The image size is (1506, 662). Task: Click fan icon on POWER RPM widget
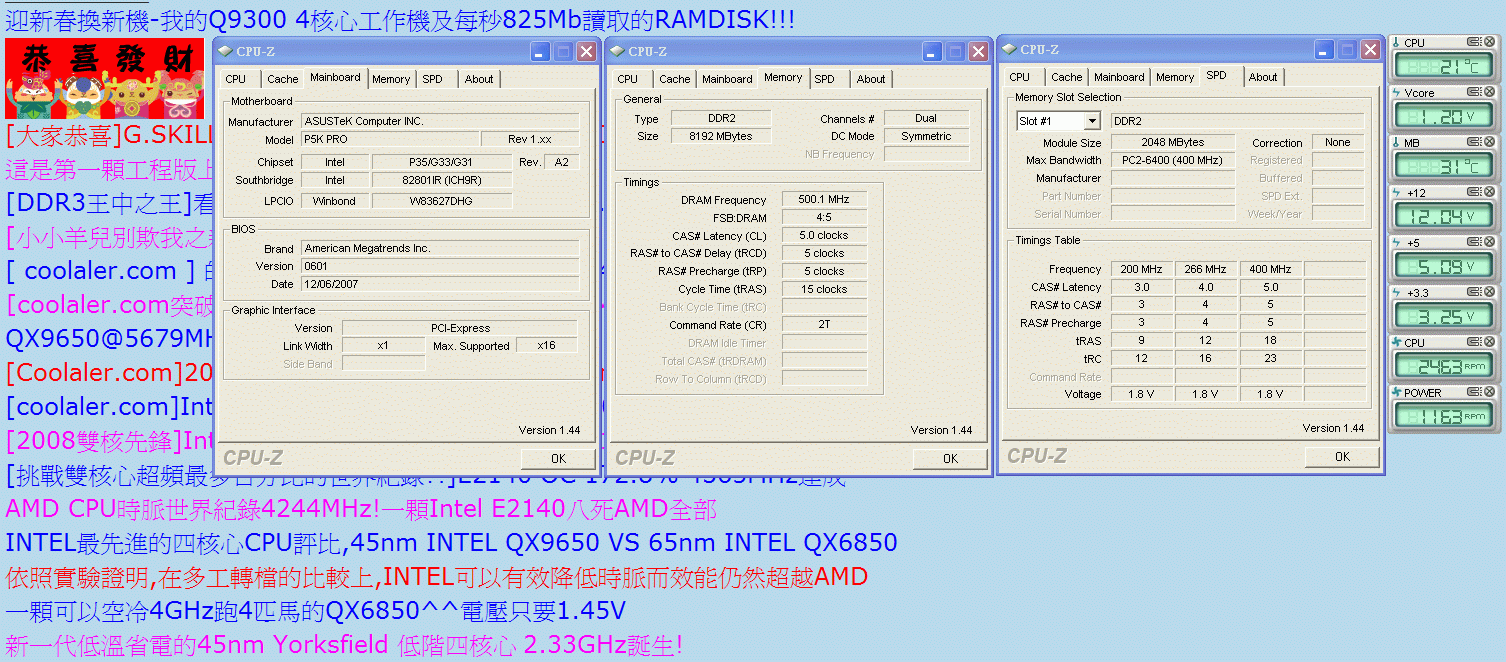tap(1397, 393)
